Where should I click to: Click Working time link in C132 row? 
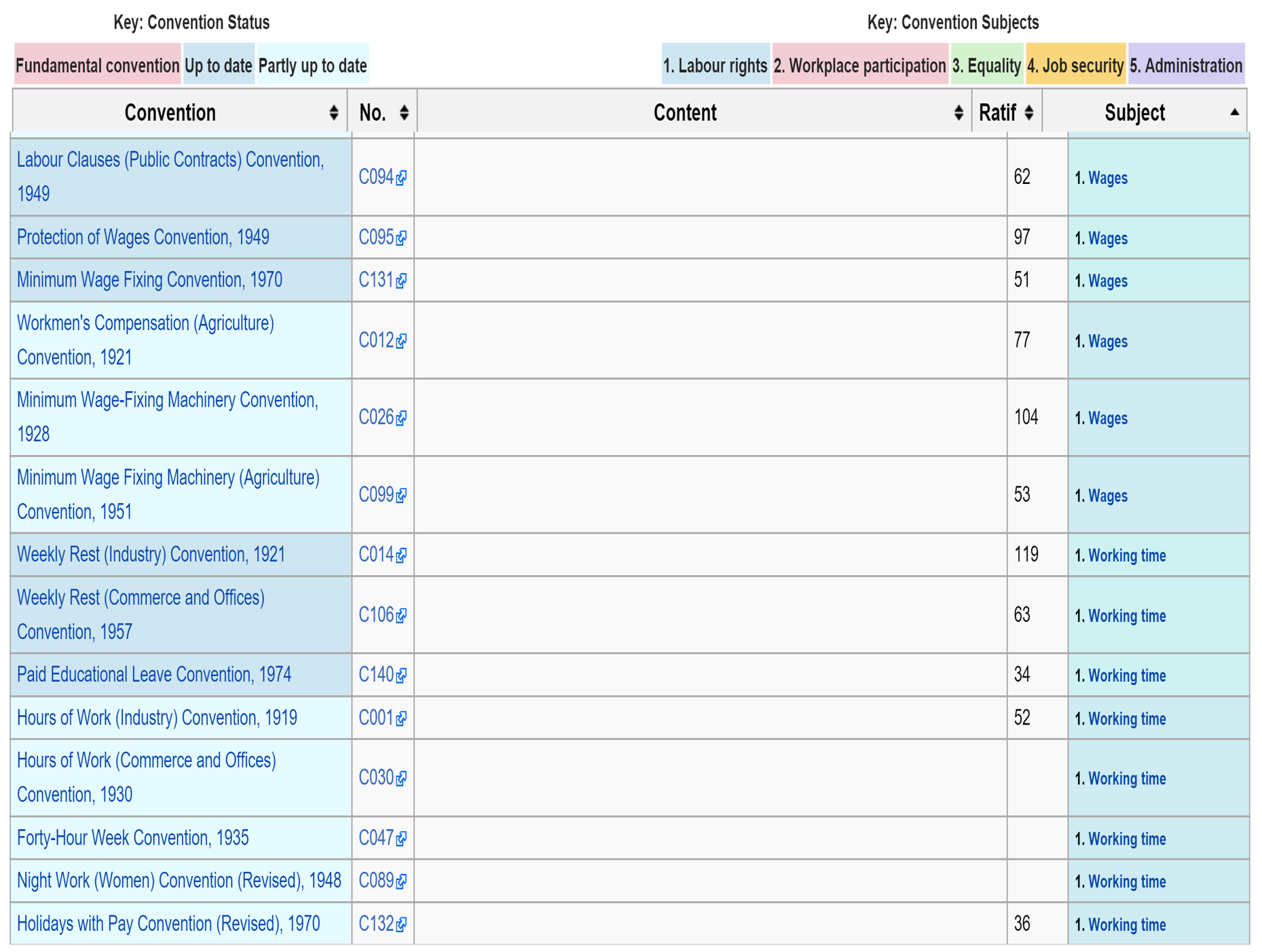coord(1127,925)
